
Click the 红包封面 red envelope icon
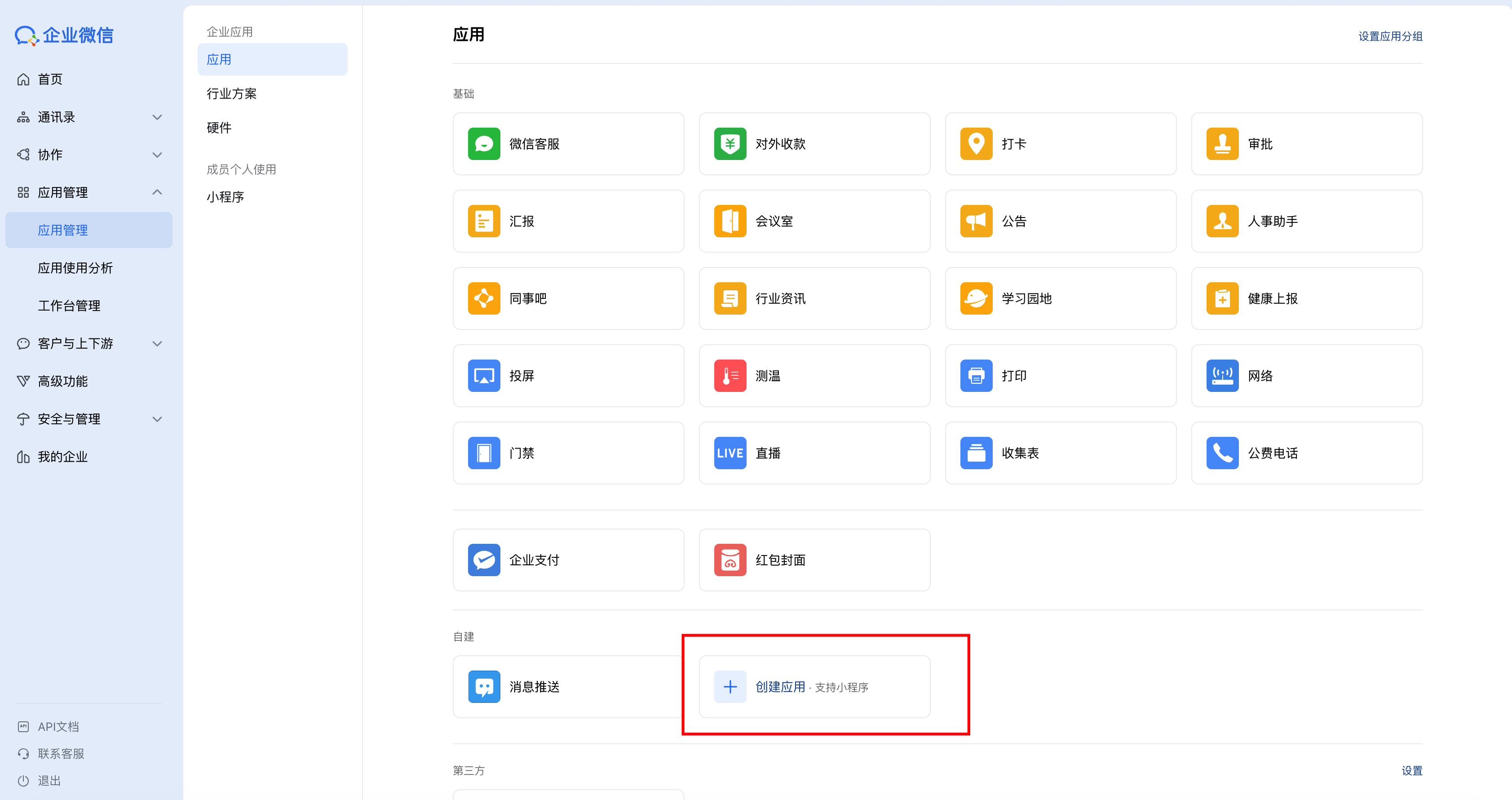tap(729, 560)
